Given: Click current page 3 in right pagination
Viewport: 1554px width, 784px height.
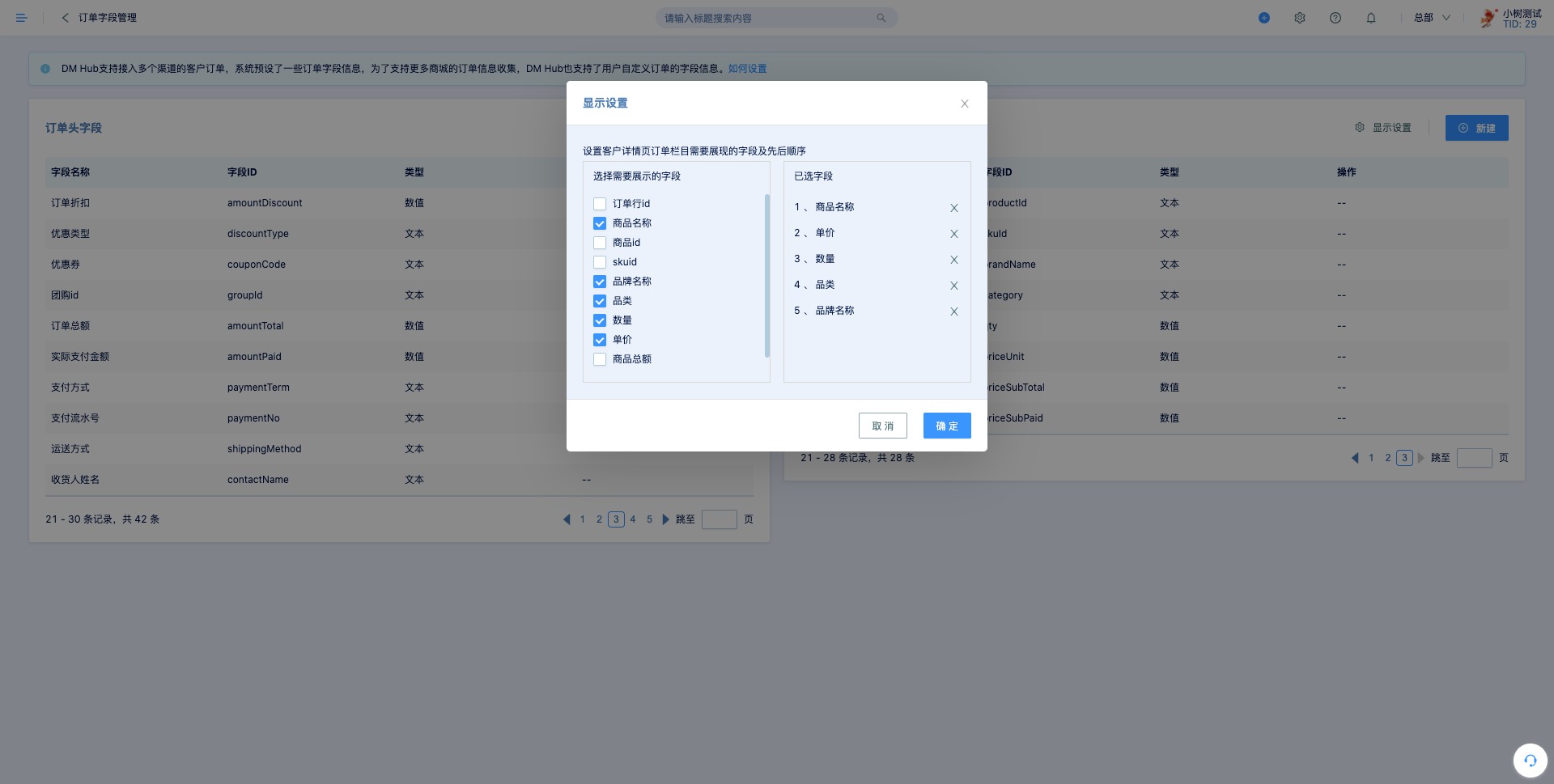Looking at the screenshot, I should coord(1404,458).
